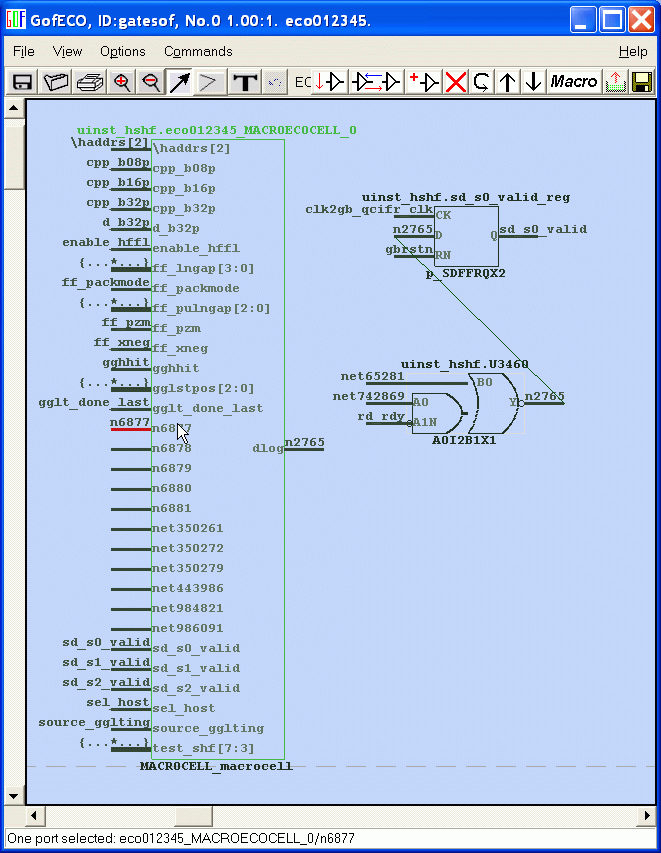661x853 pixels.
Task: Click the save disk icon in toolbar
Action: (x=22, y=82)
